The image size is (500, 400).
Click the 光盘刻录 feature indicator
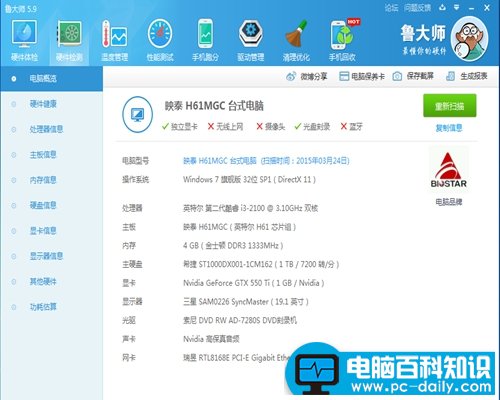tap(312, 127)
